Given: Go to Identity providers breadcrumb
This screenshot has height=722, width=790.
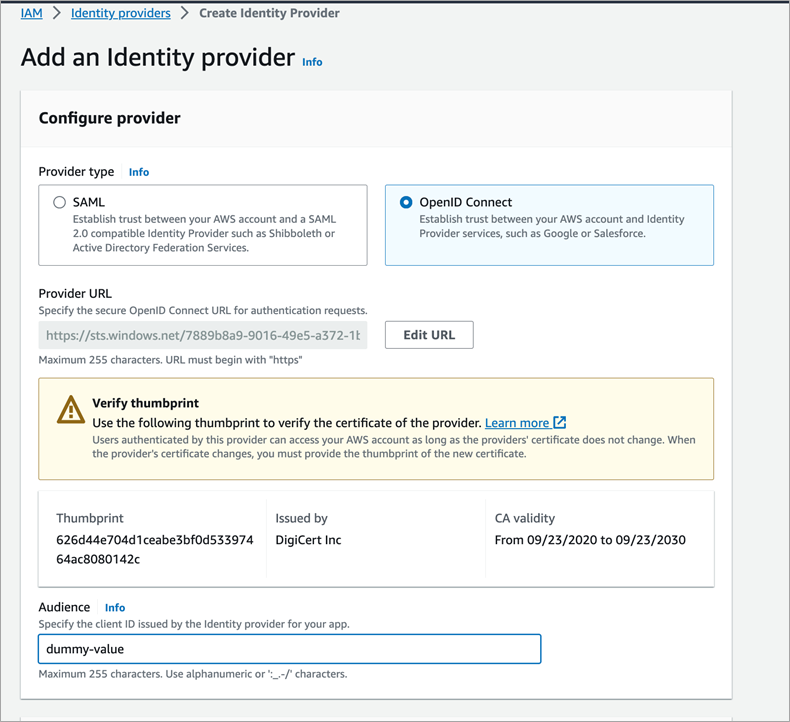Looking at the screenshot, I should [x=120, y=14].
